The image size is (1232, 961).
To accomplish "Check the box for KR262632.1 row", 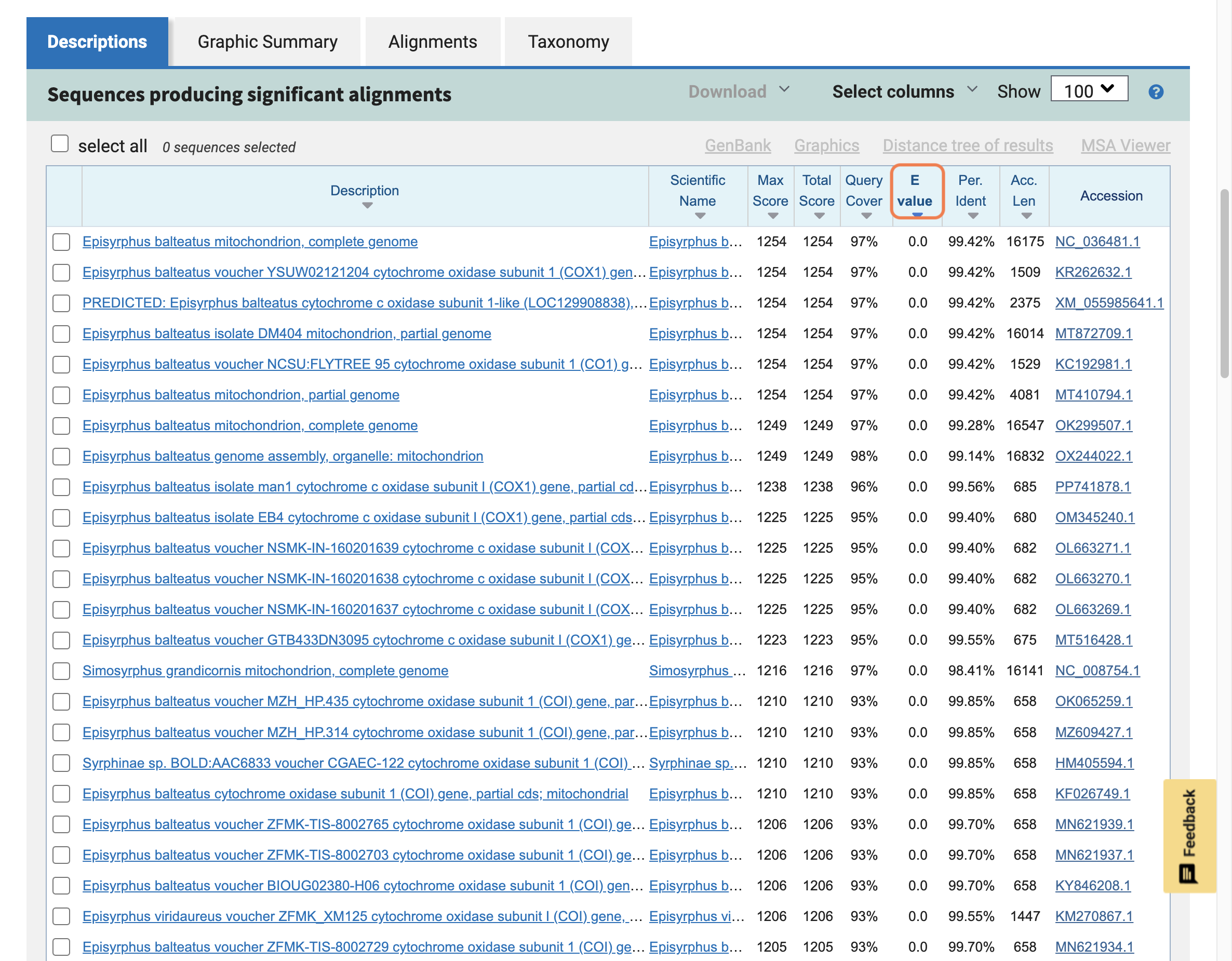I will coord(61,273).
